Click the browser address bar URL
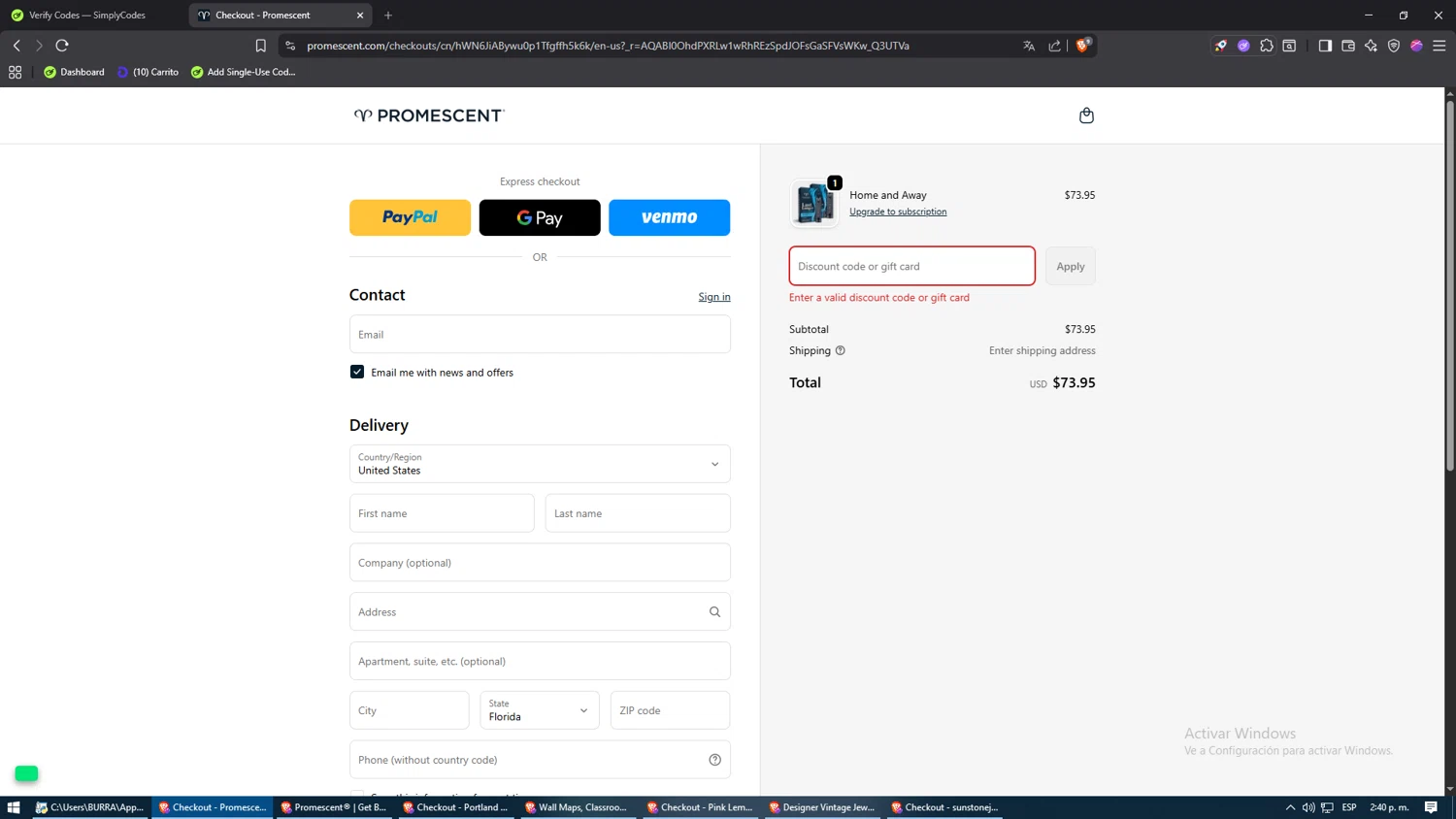Screen dimensions: 1456x819 (x=608, y=46)
